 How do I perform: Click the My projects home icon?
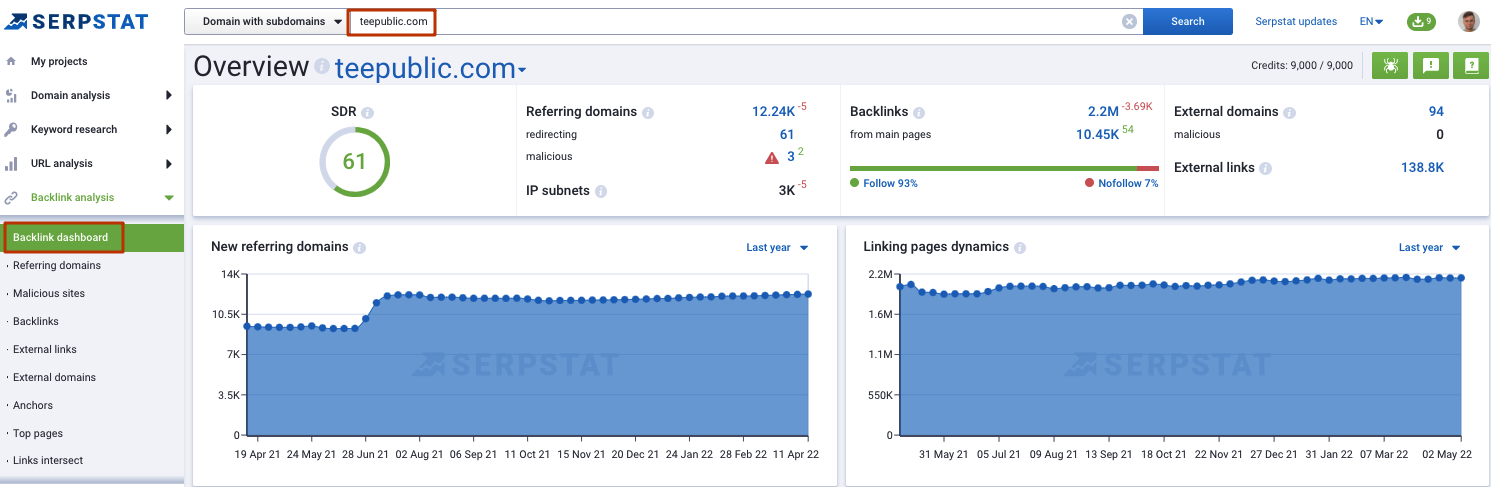point(11,62)
